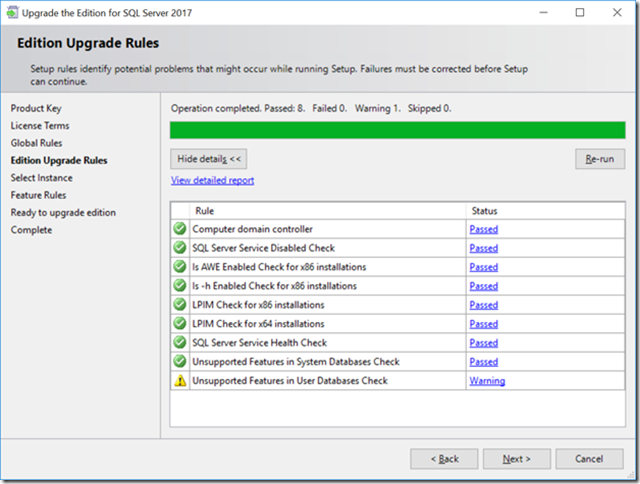The height and width of the screenshot is (484, 640).
Task: Click yellow warning icon for User Databases Check
Action: pos(180,381)
